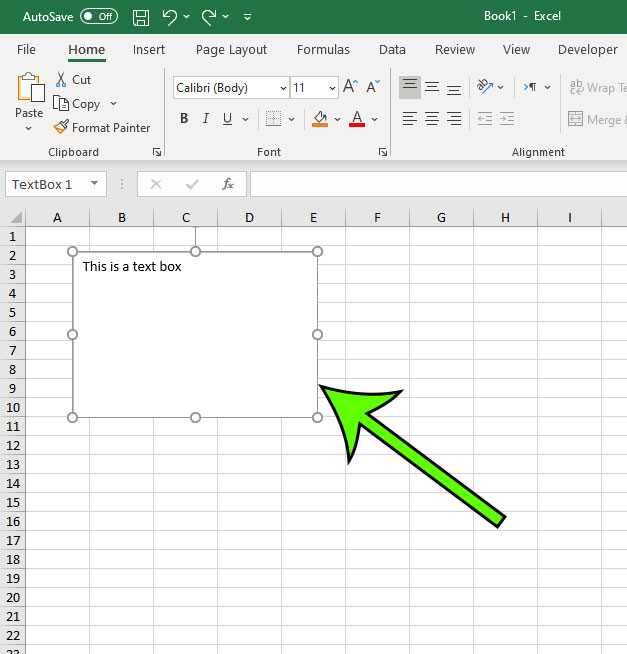Image resolution: width=627 pixels, height=654 pixels.
Task: Click the Wrap Text button
Action: coord(598,88)
